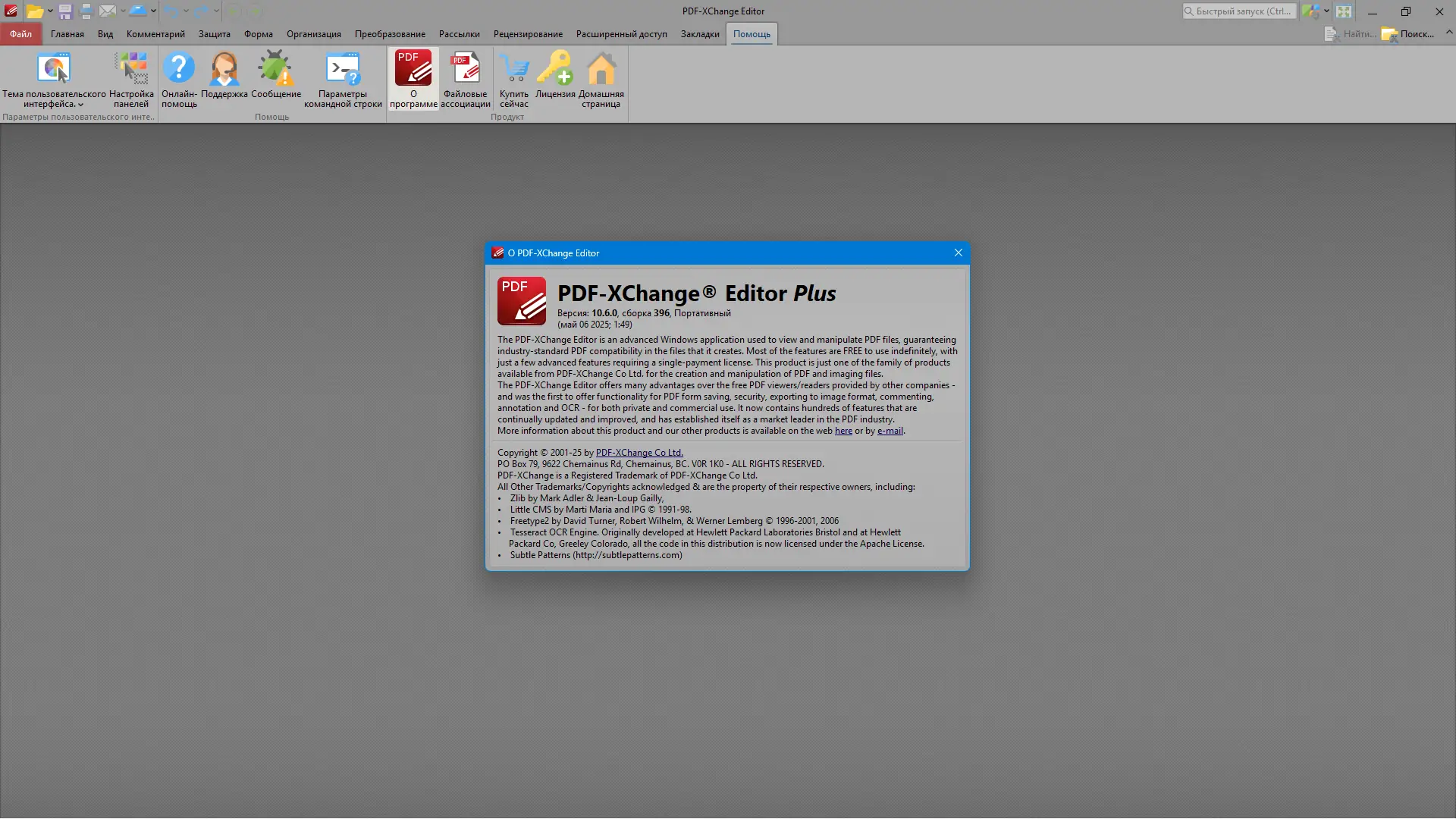Click Файловые ассоциации icon
Image resolution: width=1456 pixels, height=819 pixels.
click(x=465, y=70)
